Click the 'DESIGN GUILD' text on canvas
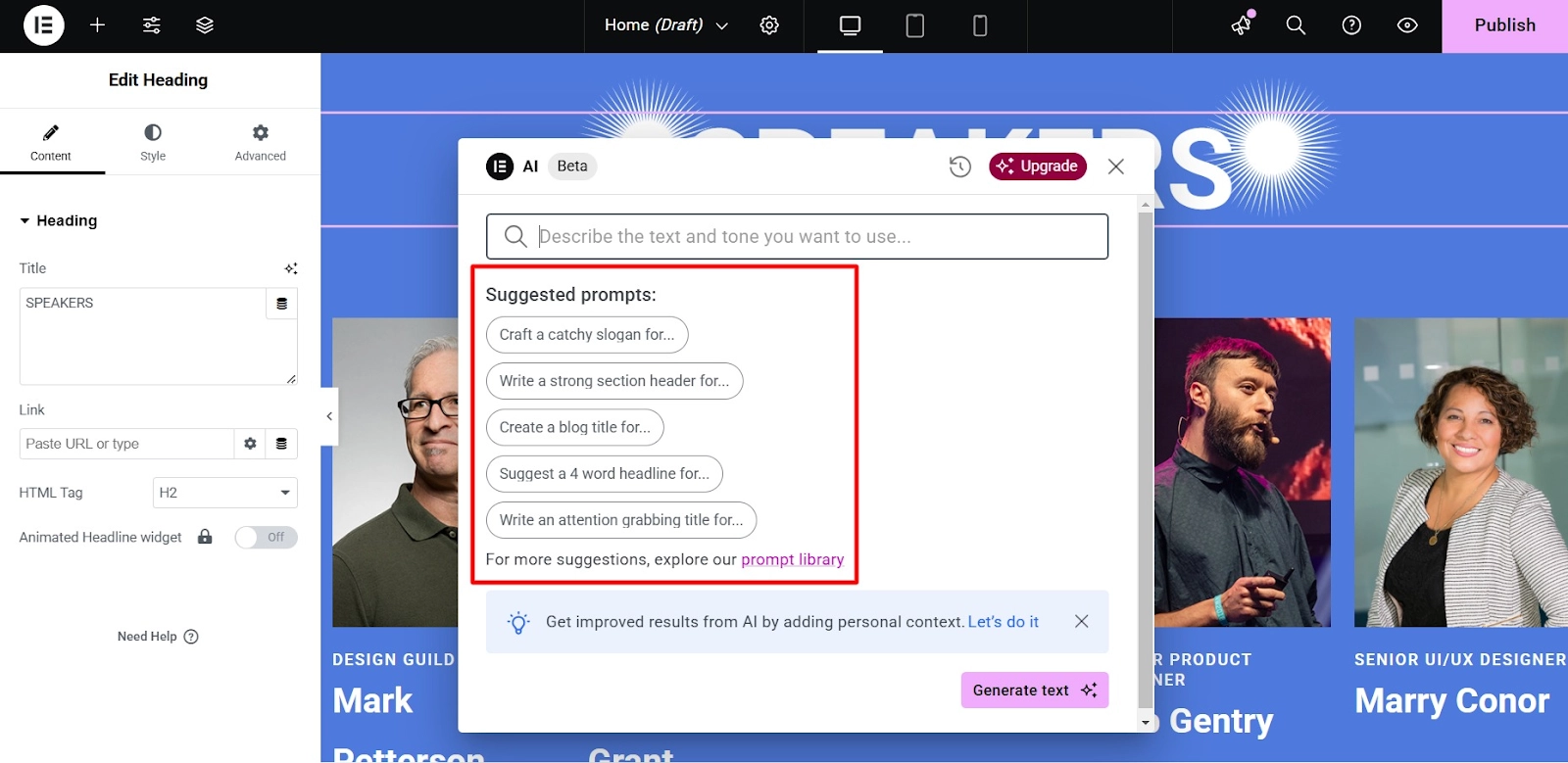 click(393, 660)
